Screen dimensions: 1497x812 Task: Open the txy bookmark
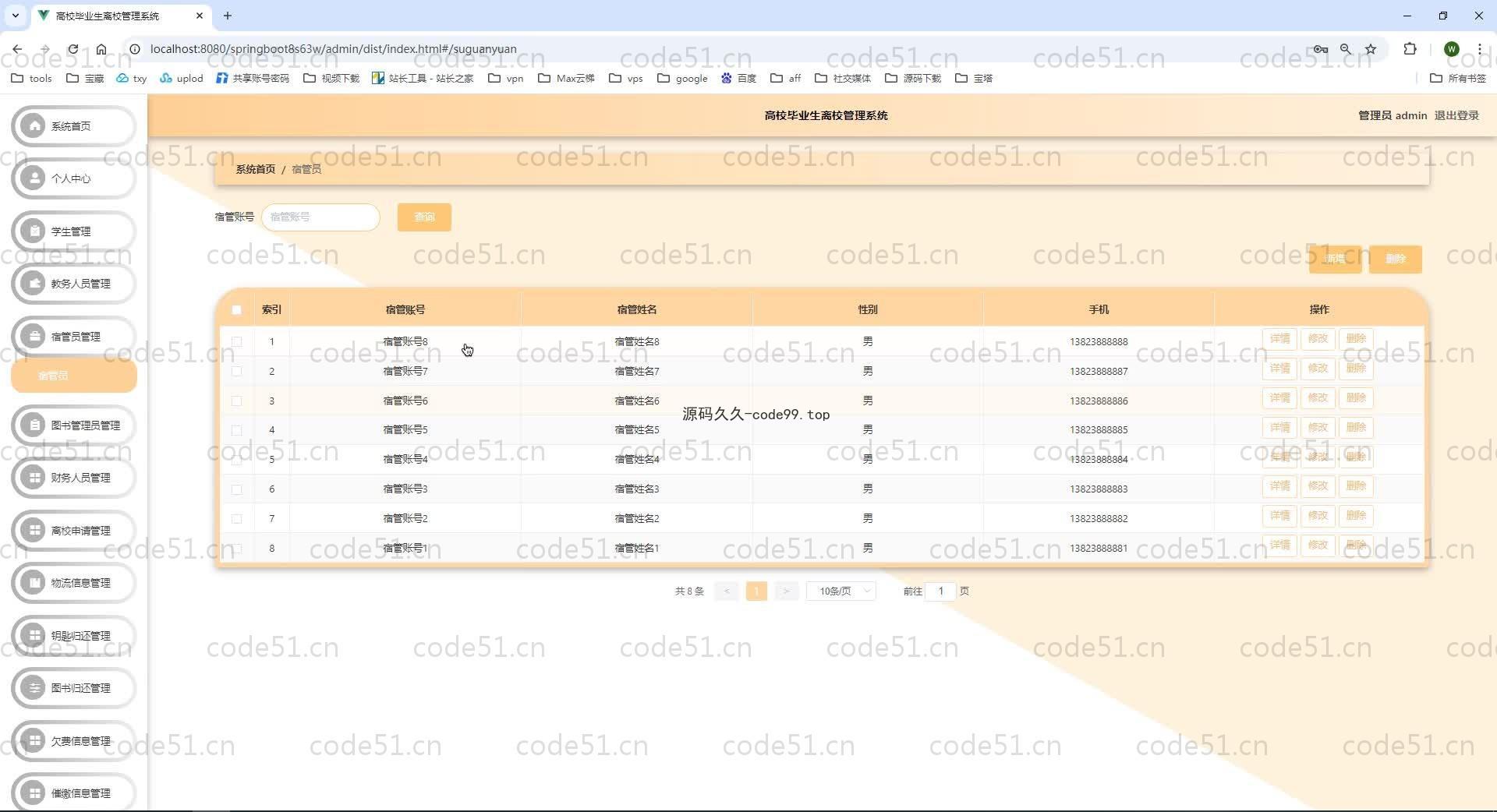(x=132, y=78)
